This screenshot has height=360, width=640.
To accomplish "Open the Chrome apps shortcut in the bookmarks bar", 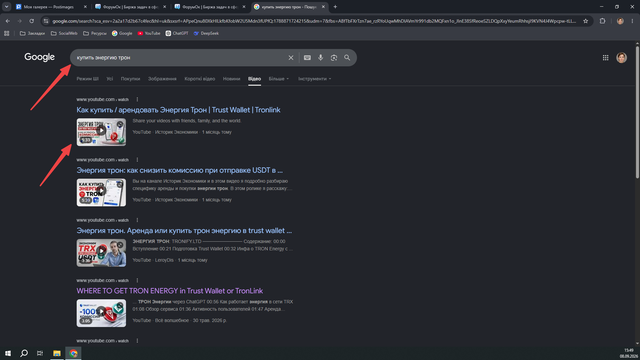I will (x=7, y=33).
